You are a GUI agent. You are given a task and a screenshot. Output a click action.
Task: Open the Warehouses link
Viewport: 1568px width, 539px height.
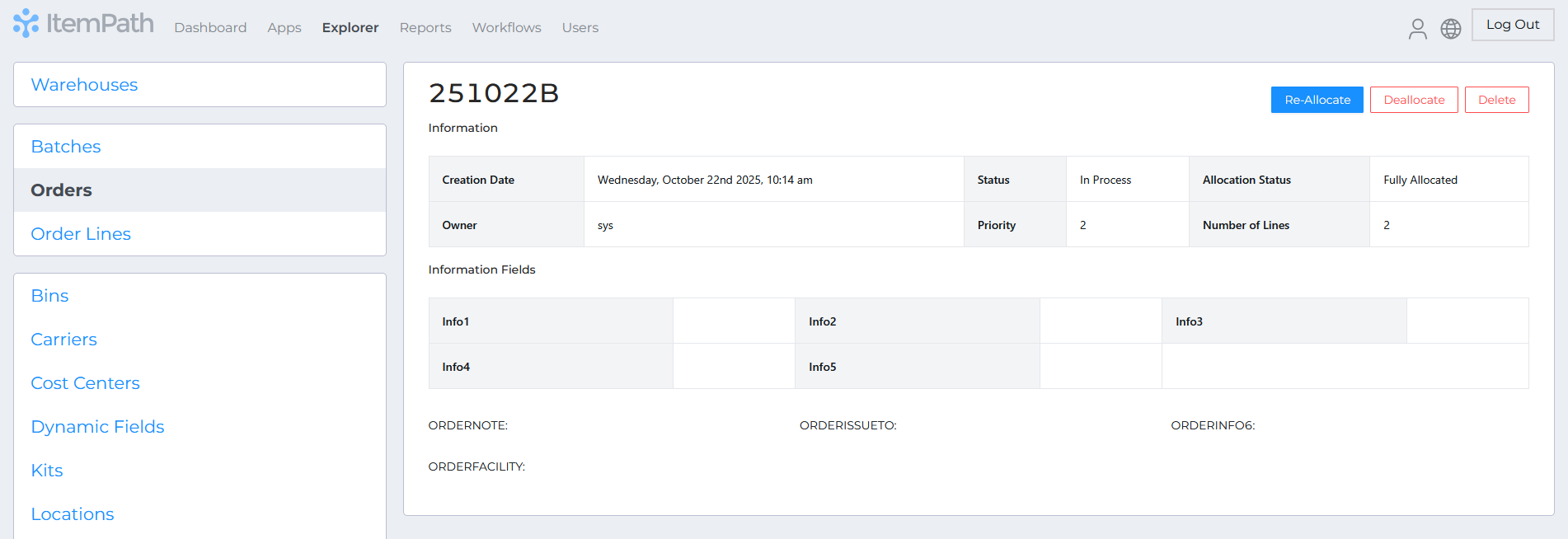(84, 85)
